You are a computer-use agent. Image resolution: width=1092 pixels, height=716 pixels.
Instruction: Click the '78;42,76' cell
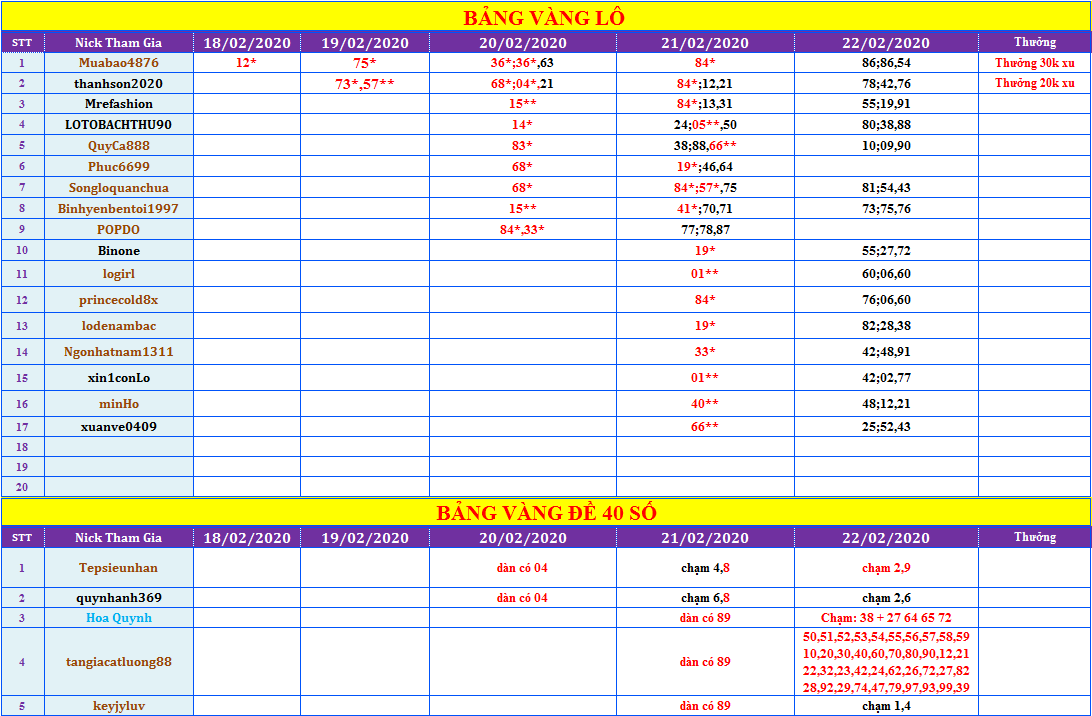(x=886, y=84)
